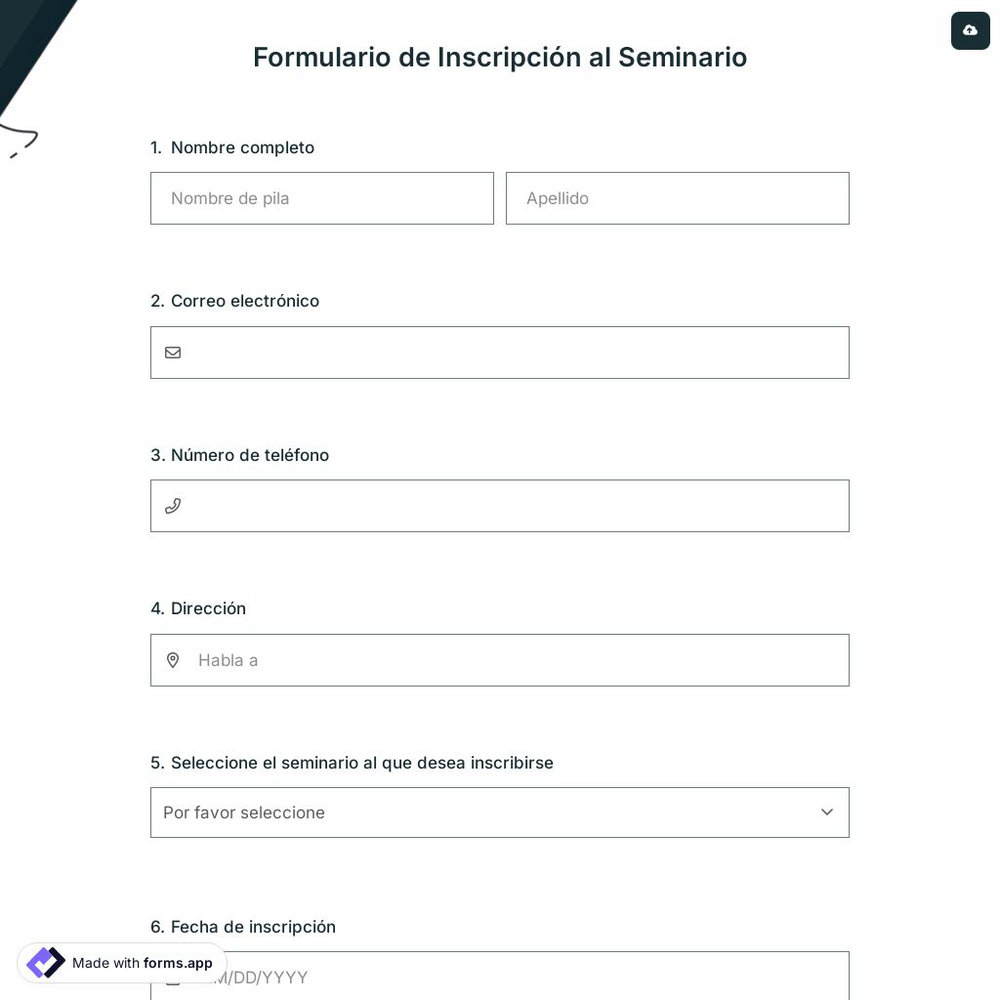This screenshot has width=1000, height=1000.
Task: Click the forms.app link text
Action: (178, 963)
